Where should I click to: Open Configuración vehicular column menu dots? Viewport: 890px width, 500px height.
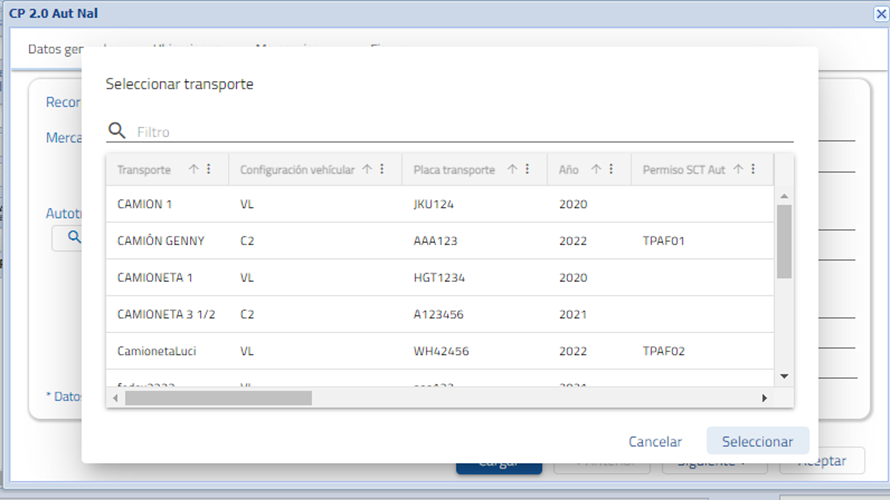coord(382,170)
